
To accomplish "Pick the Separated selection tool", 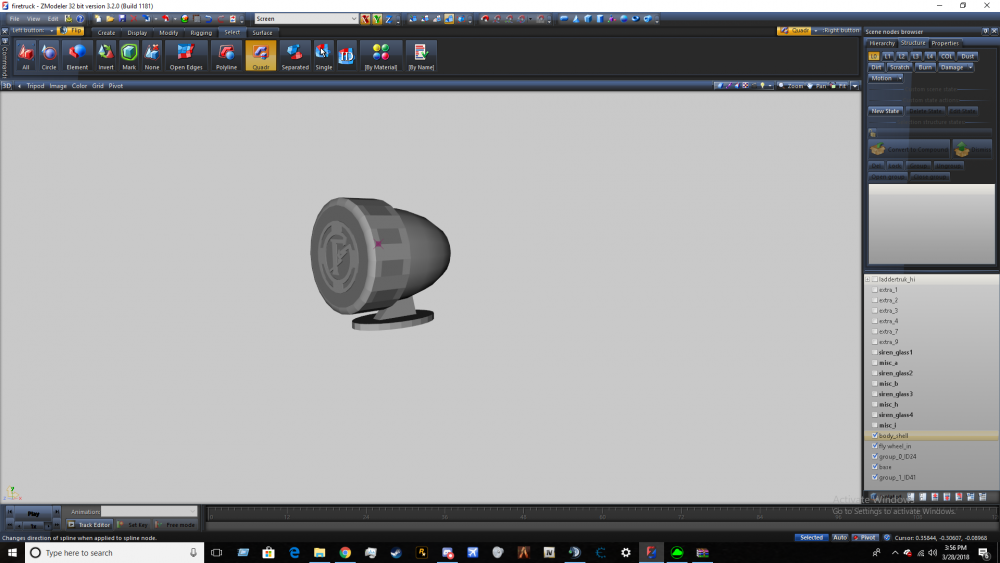I will click(x=295, y=56).
